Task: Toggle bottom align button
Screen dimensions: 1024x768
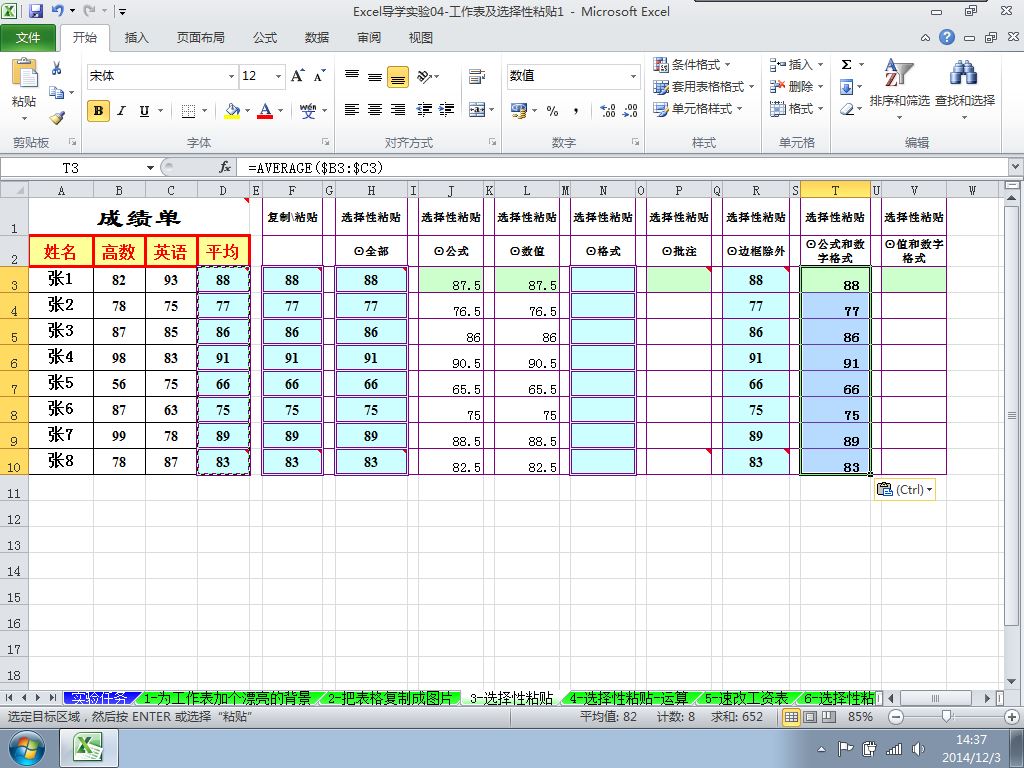Action: click(398, 76)
